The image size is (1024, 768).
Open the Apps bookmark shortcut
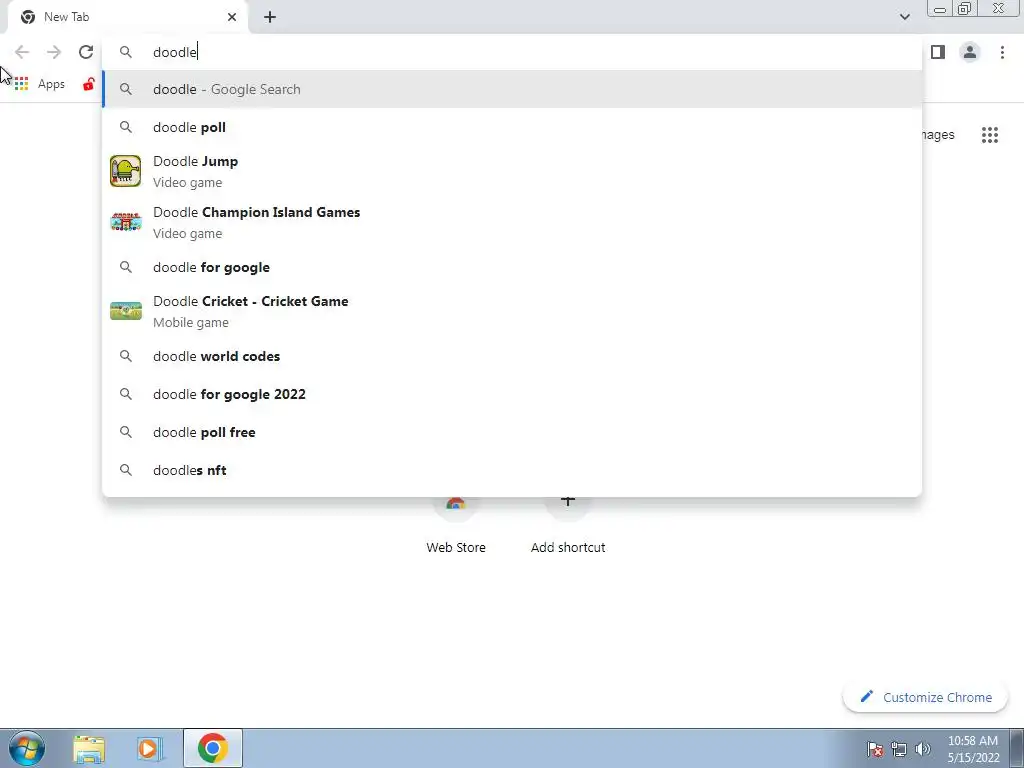(39, 84)
